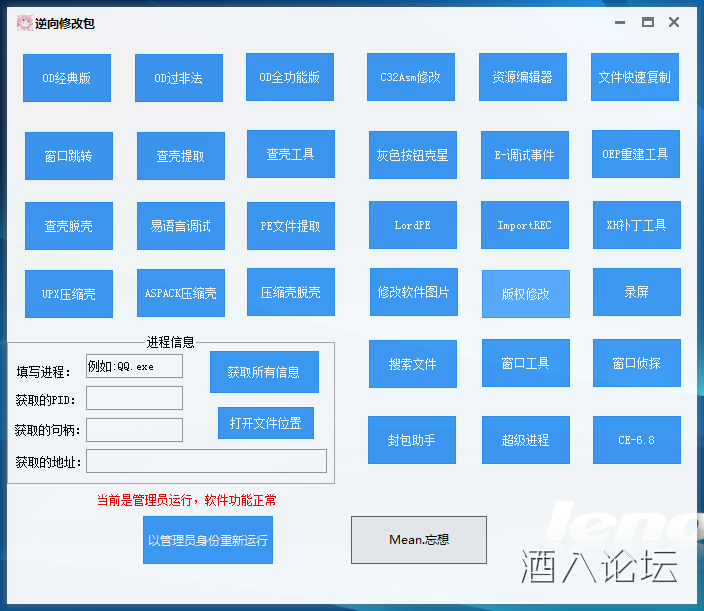The image size is (704, 611).
Task: Click 以管理员身份重新运行 button
Action: pos(207,540)
